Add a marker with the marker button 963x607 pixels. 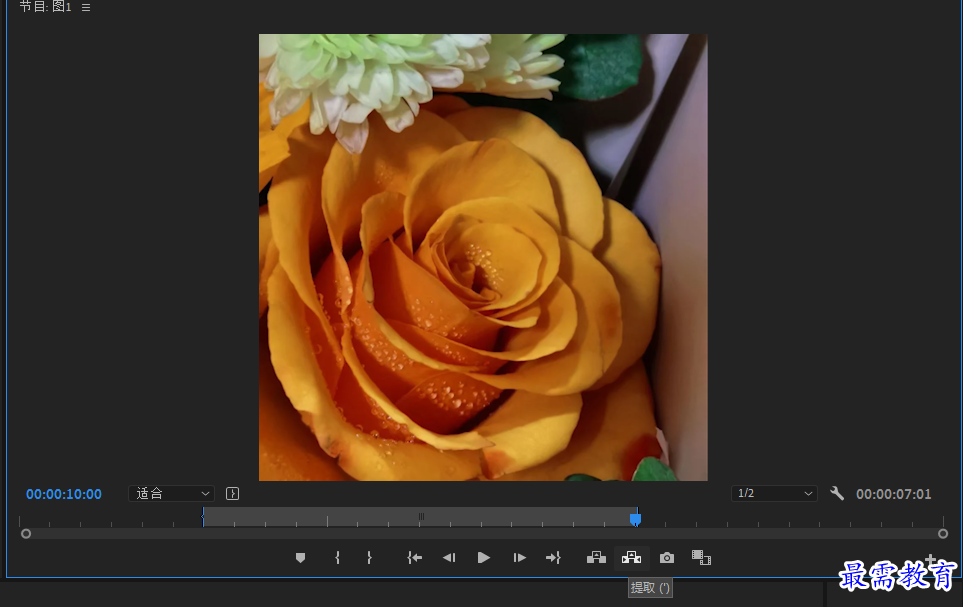pyautogui.click(x=300, y=558)
